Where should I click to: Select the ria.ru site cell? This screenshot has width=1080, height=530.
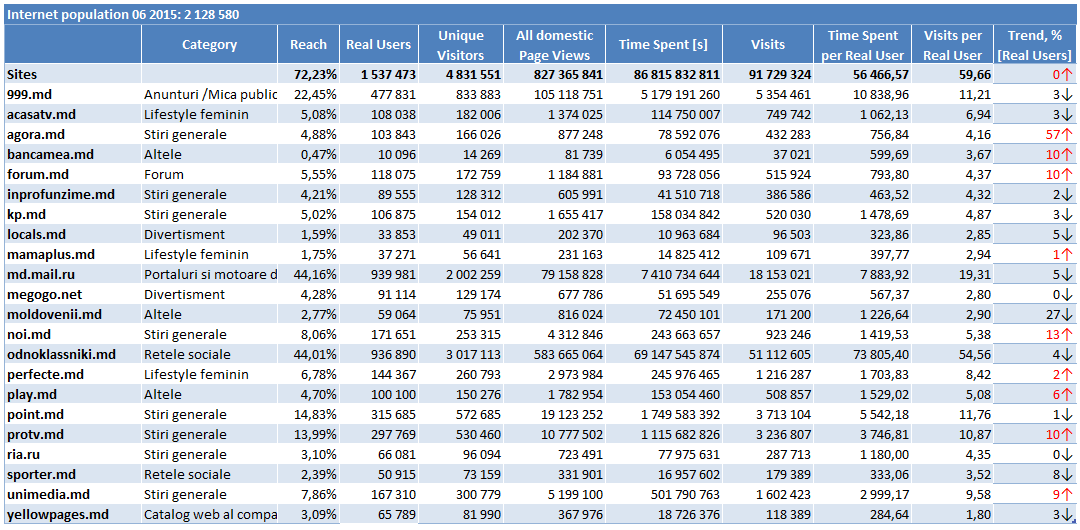point(72,454)
